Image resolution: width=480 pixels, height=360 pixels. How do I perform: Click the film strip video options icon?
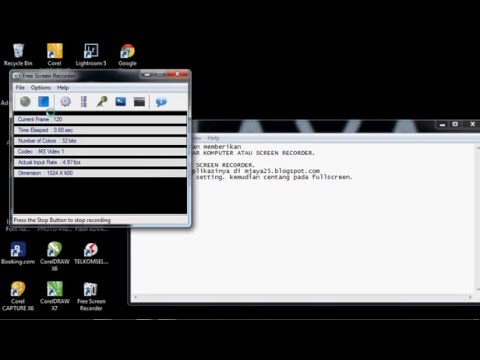click(84, 102)
